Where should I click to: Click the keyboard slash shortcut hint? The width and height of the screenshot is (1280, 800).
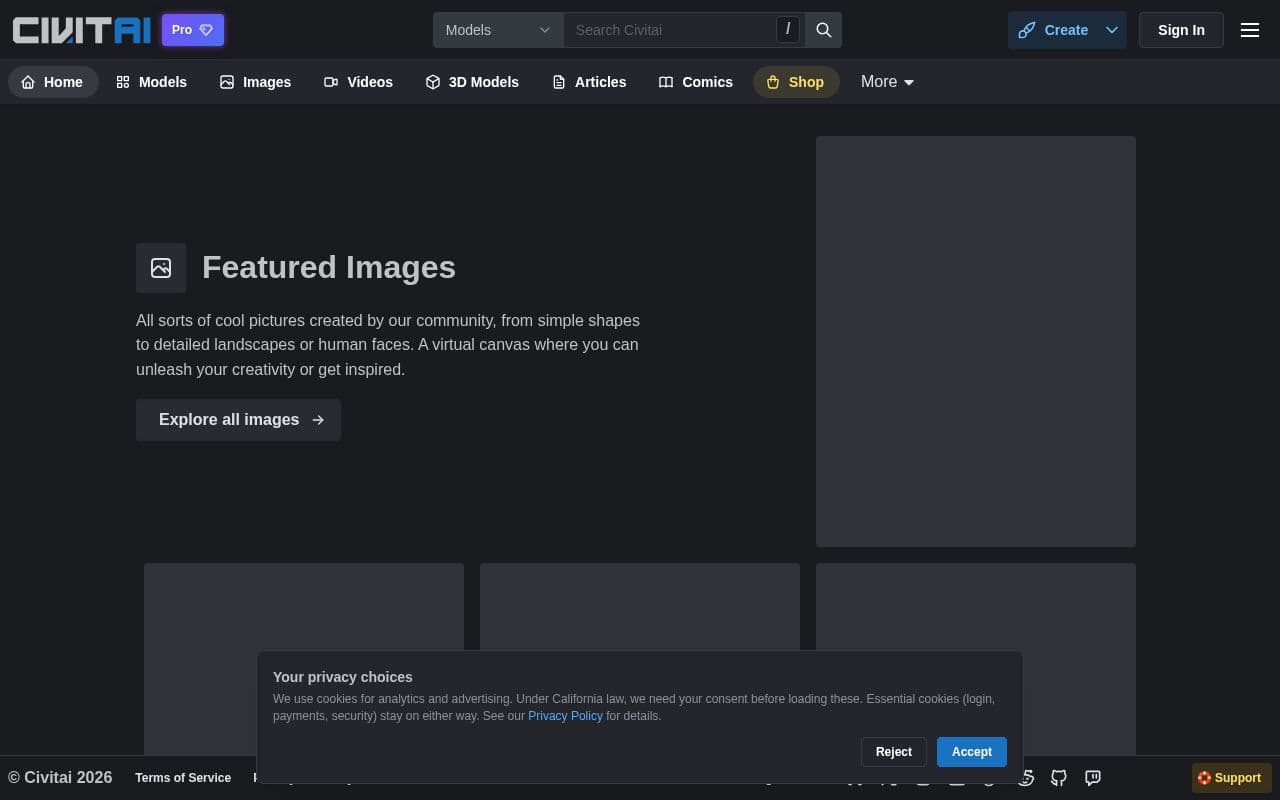click(788, 30)
